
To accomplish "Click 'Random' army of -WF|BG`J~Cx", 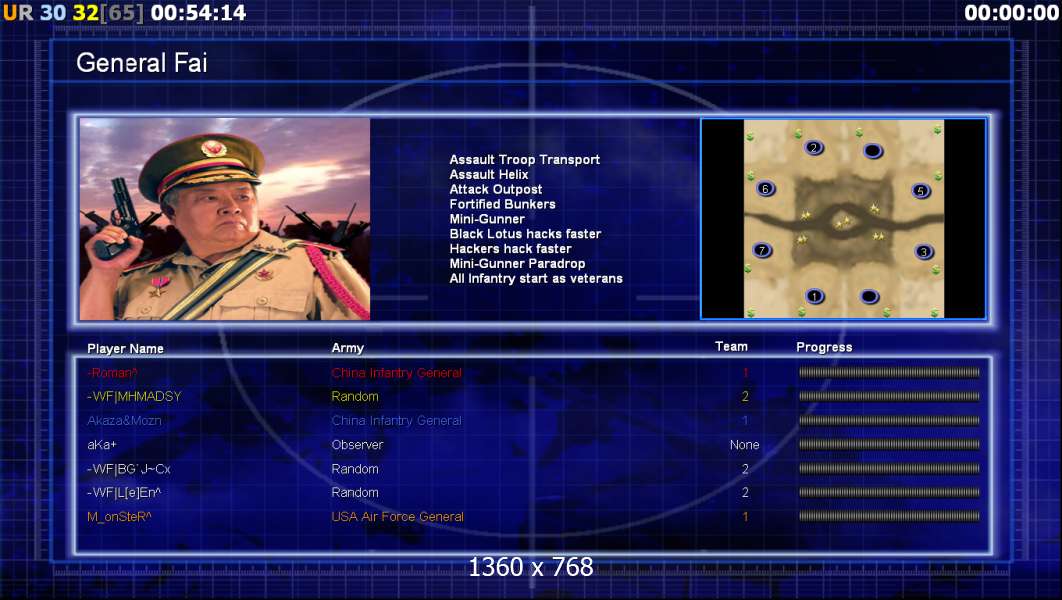I will click(355, 469).
